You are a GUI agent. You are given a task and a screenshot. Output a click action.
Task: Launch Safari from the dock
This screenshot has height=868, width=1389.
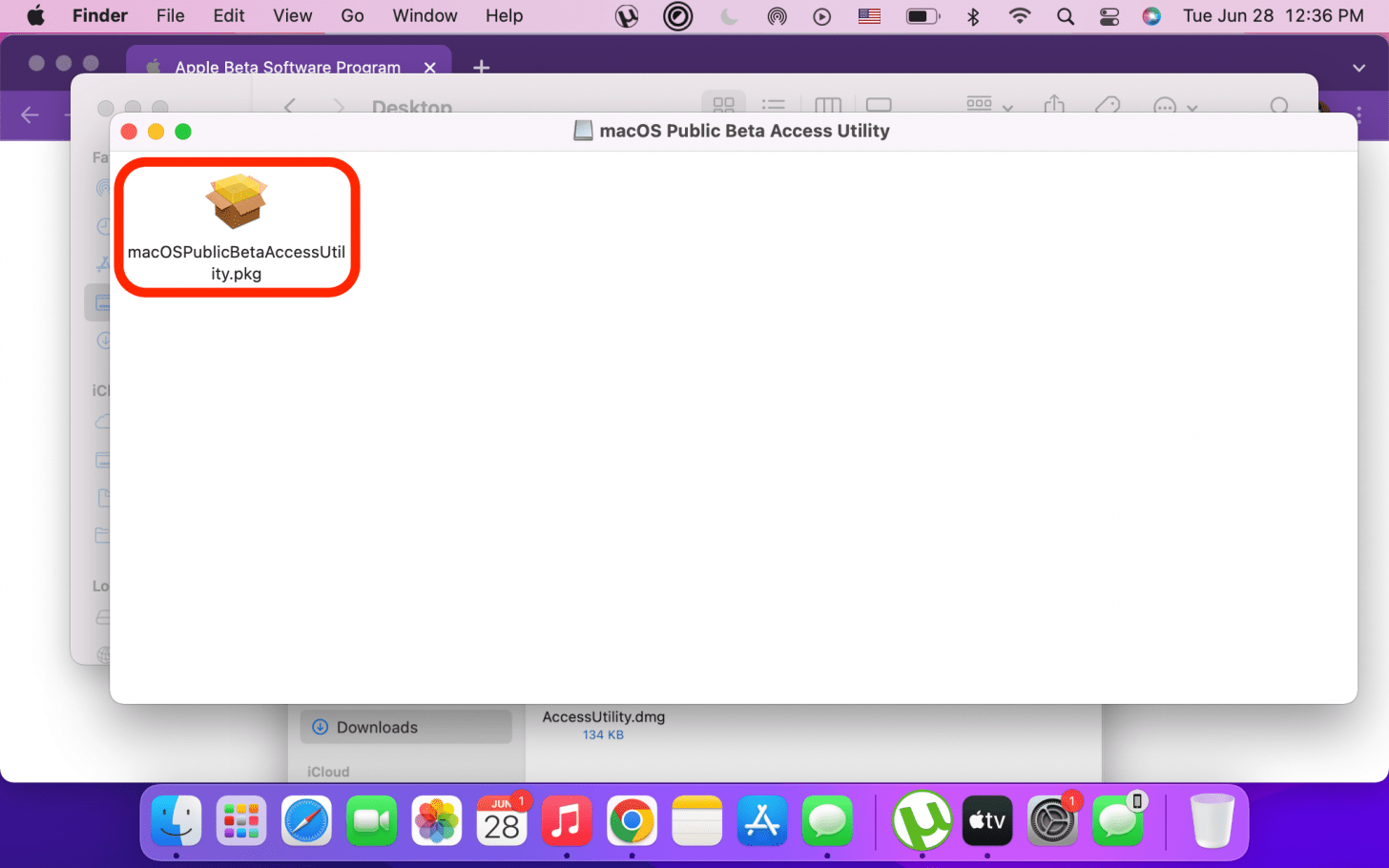306,820
